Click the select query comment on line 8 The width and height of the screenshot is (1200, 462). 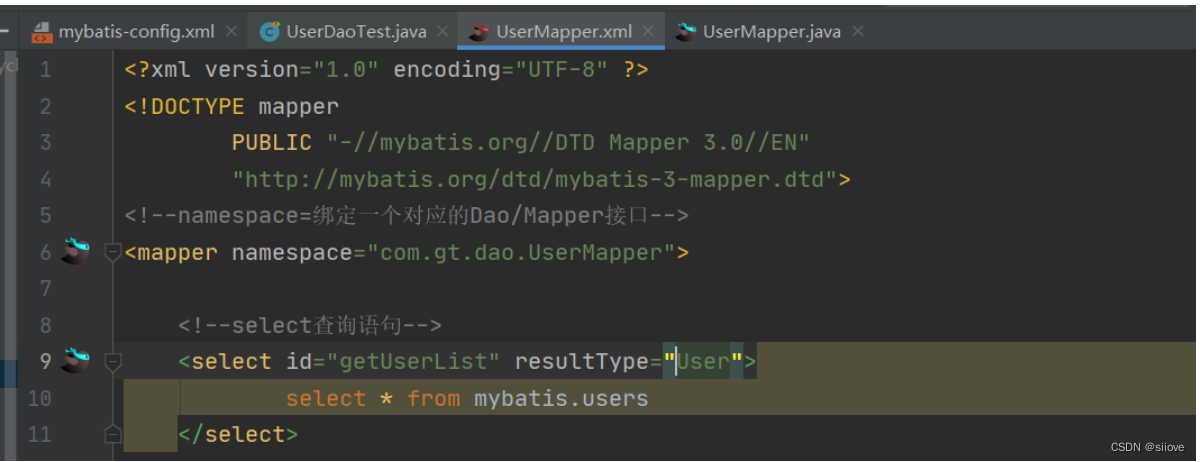[310, 325]
